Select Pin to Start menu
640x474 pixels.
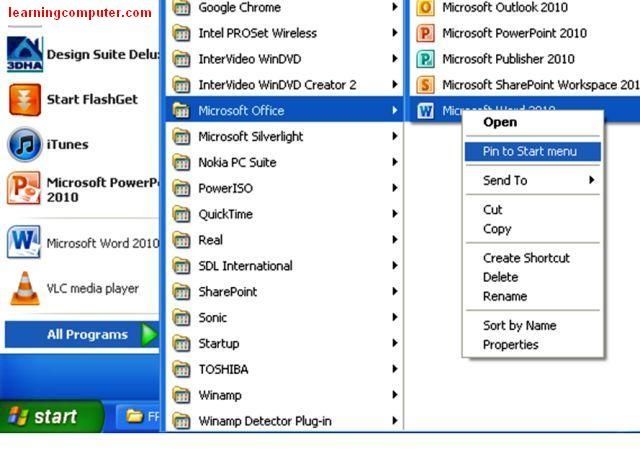(532, 151)
